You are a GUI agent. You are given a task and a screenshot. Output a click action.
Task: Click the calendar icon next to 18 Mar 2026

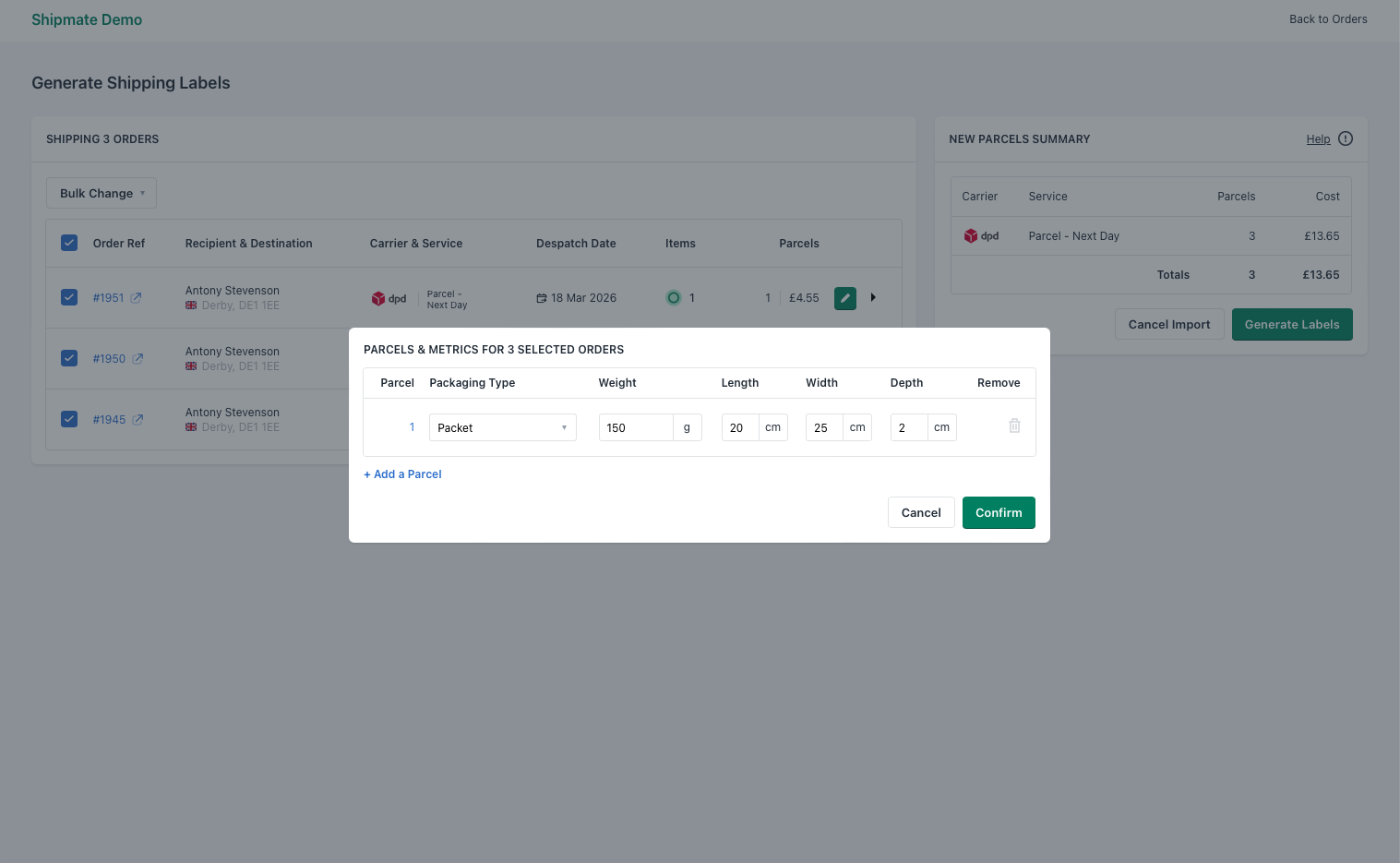coord(543,297)
